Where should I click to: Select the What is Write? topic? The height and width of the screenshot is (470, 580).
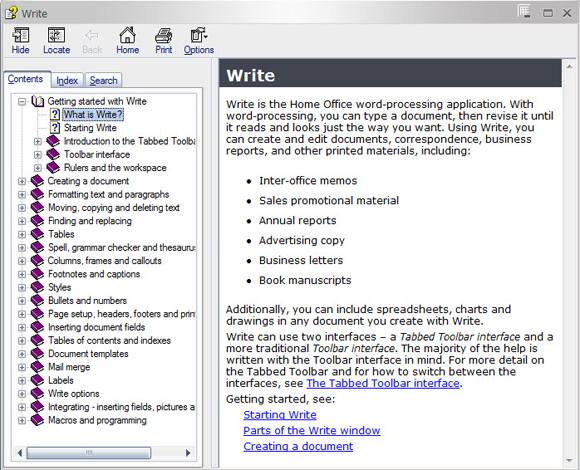tap(93, 115)
